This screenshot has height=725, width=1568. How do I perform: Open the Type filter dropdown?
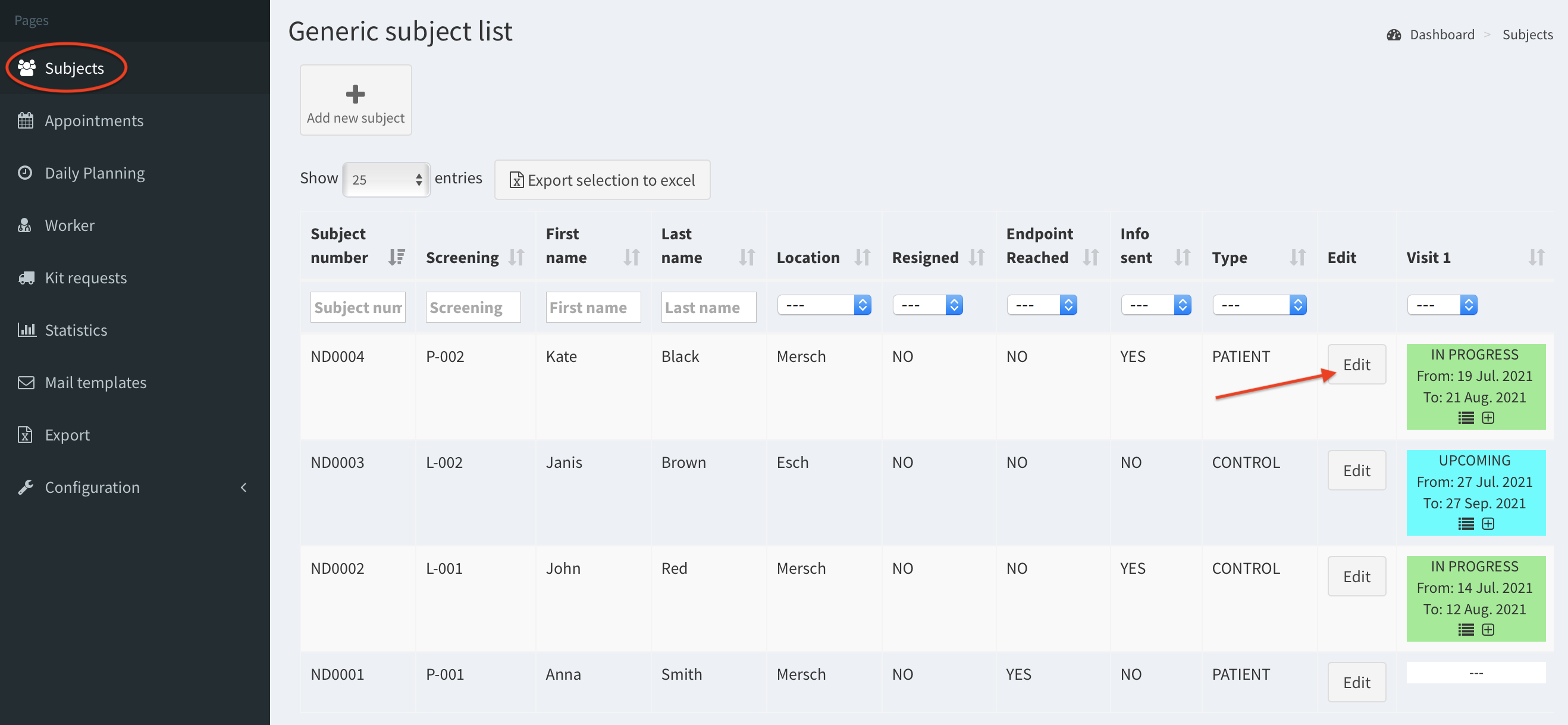click(1259, 305)
